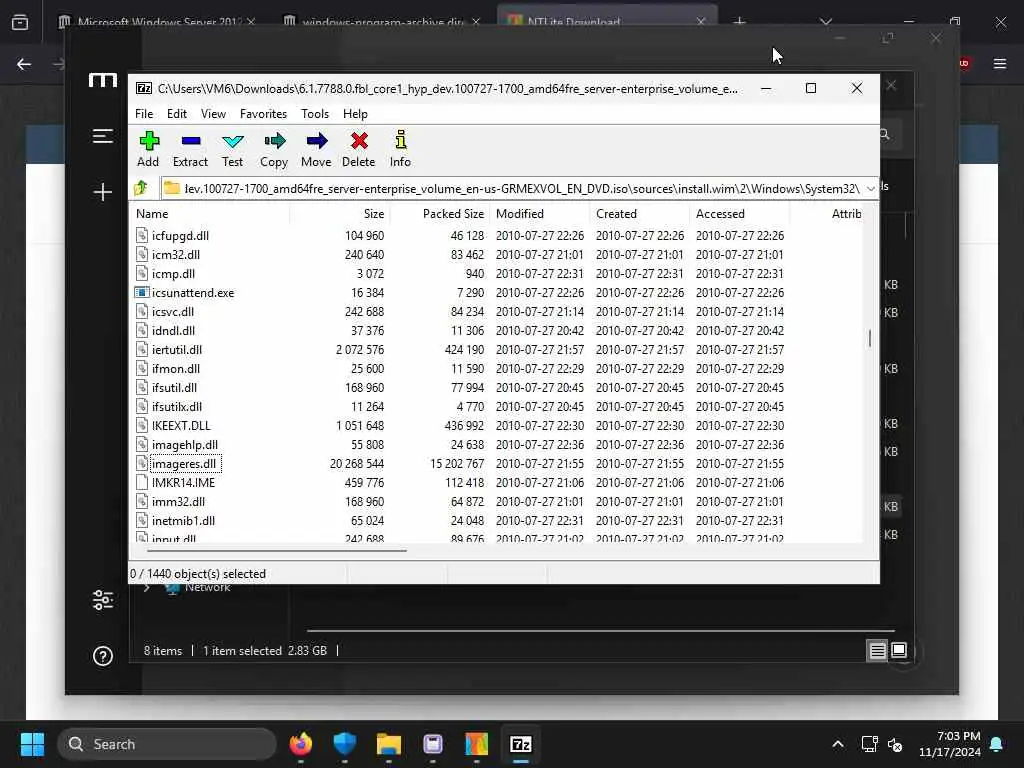Select the iertutil.dll file
This screenshot has height=768, width=1024.
(177, 349)
